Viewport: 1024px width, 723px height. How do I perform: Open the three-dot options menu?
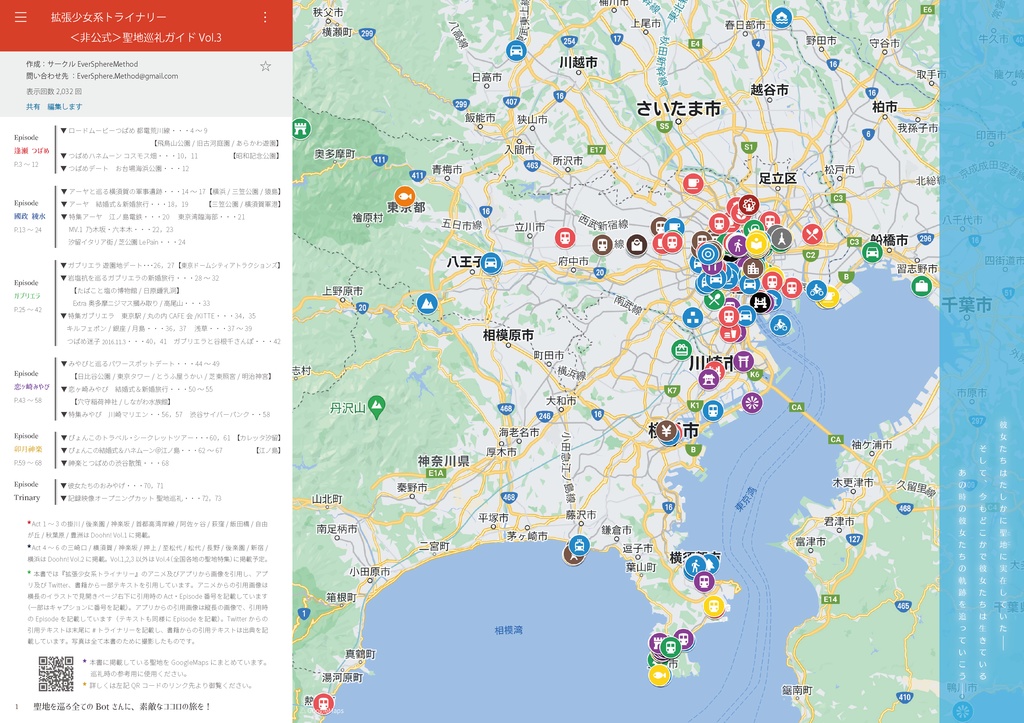coord(264,17)
